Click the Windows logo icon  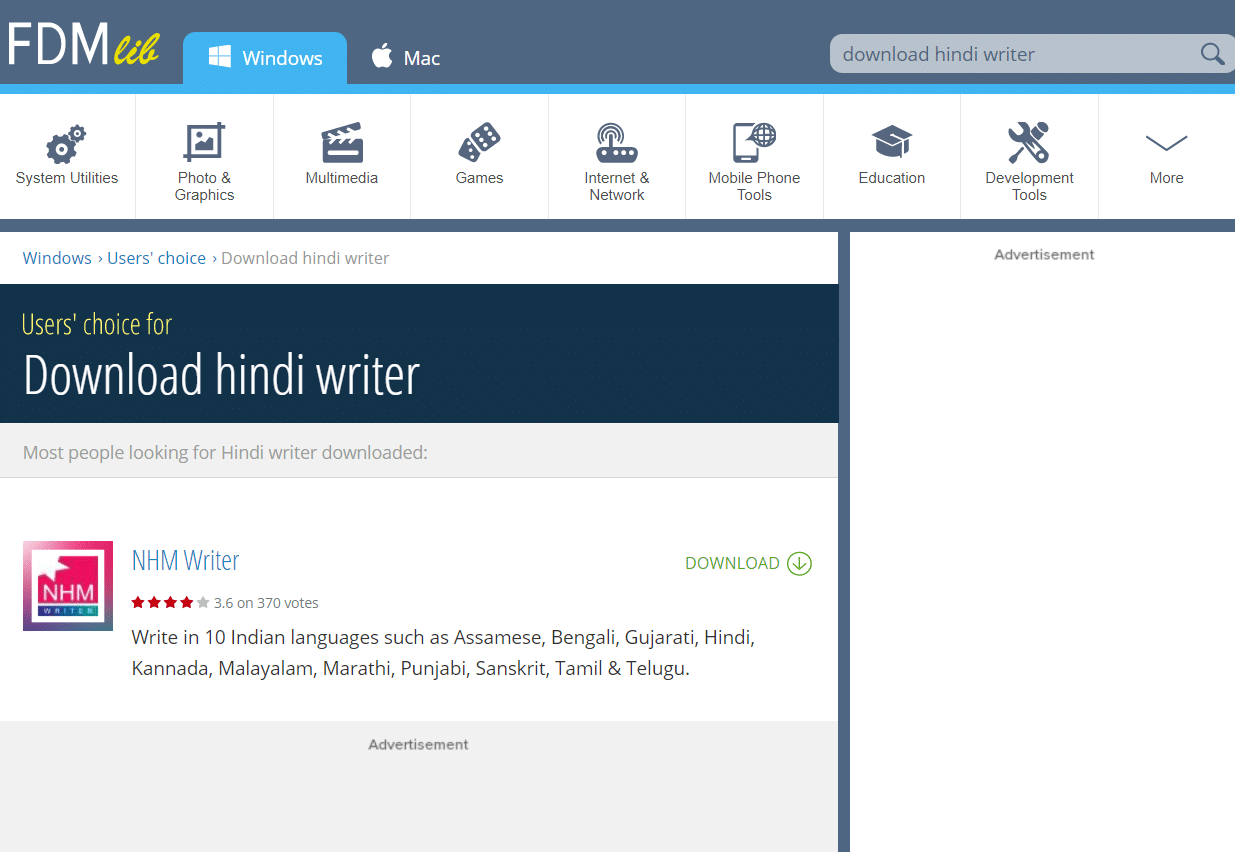point(220,57)
